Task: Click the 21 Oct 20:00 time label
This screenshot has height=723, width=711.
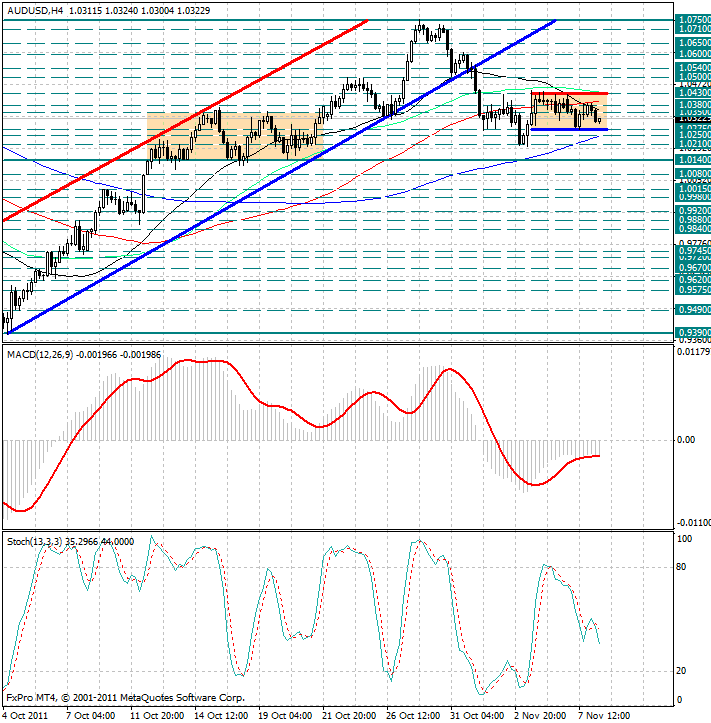Action: [349, 715]
